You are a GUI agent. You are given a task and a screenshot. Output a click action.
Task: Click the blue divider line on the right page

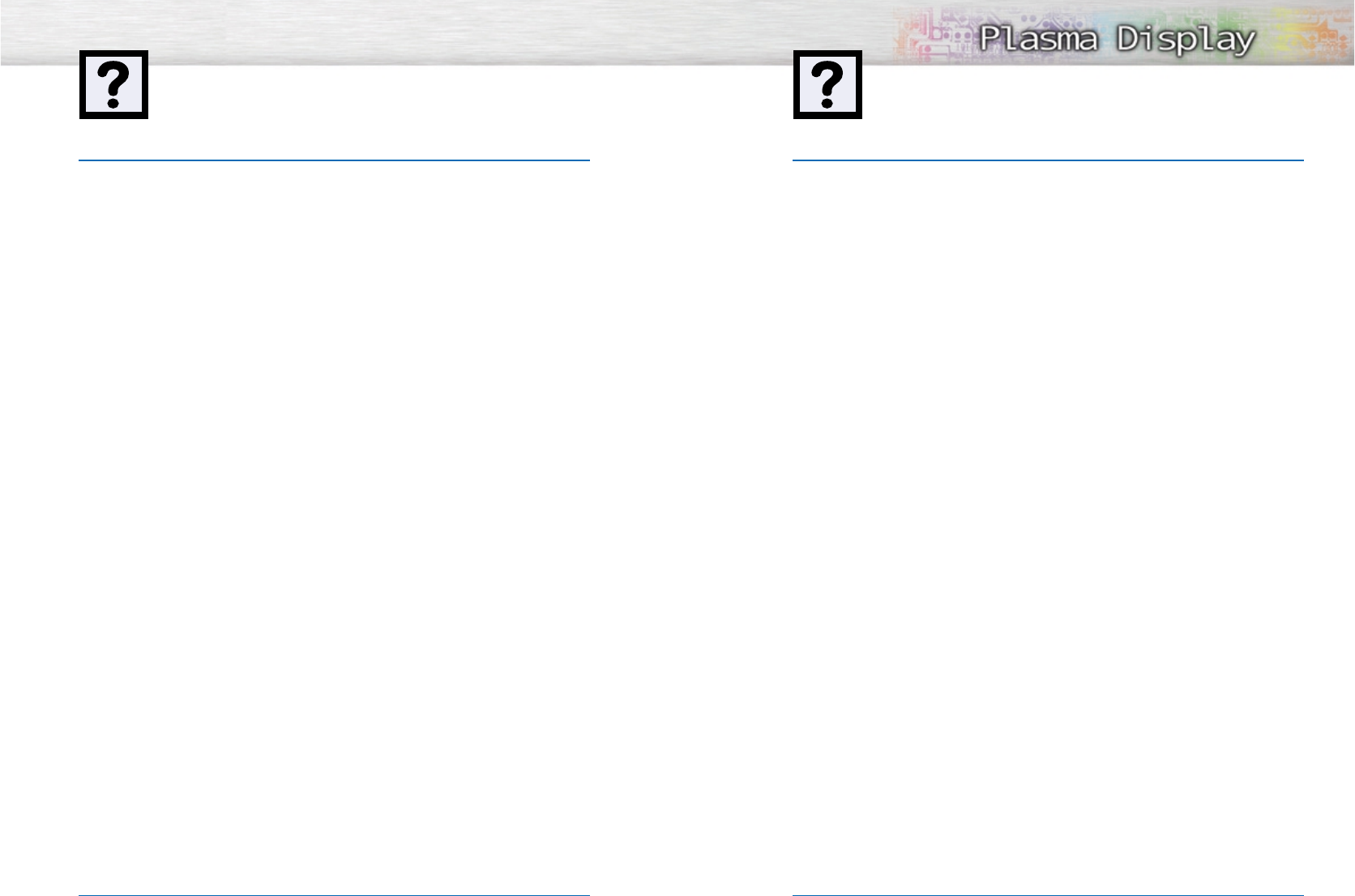(x=1048, y=160)
